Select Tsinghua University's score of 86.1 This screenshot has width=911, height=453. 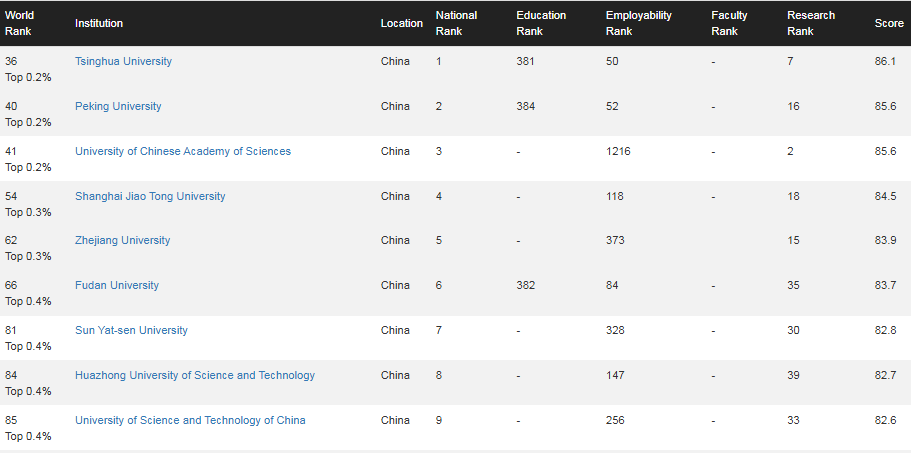tap(885, 61)
